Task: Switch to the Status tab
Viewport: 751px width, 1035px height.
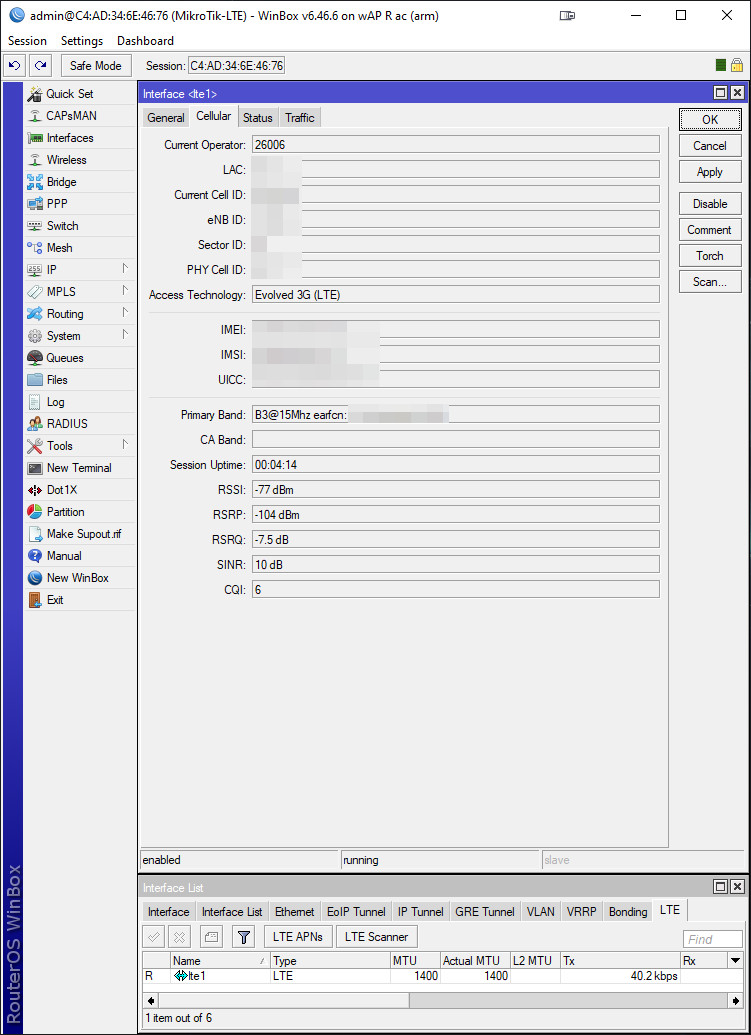Action: tap(257, 117)
